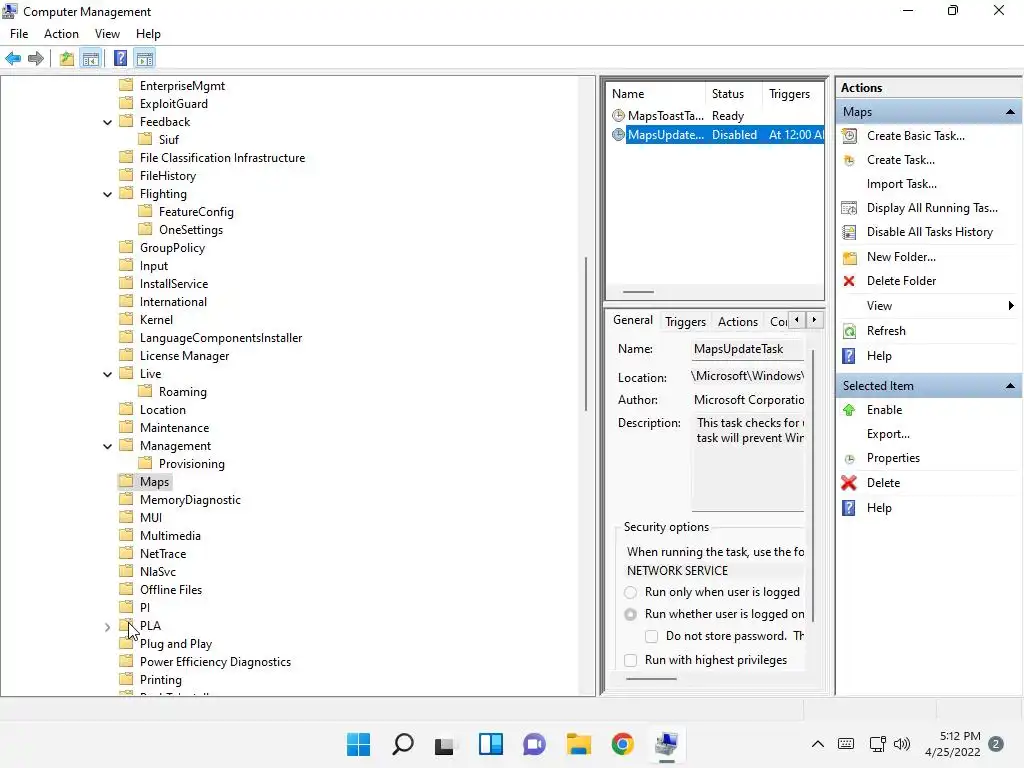
Task: Check Do not store password
Action: point(651,636)
